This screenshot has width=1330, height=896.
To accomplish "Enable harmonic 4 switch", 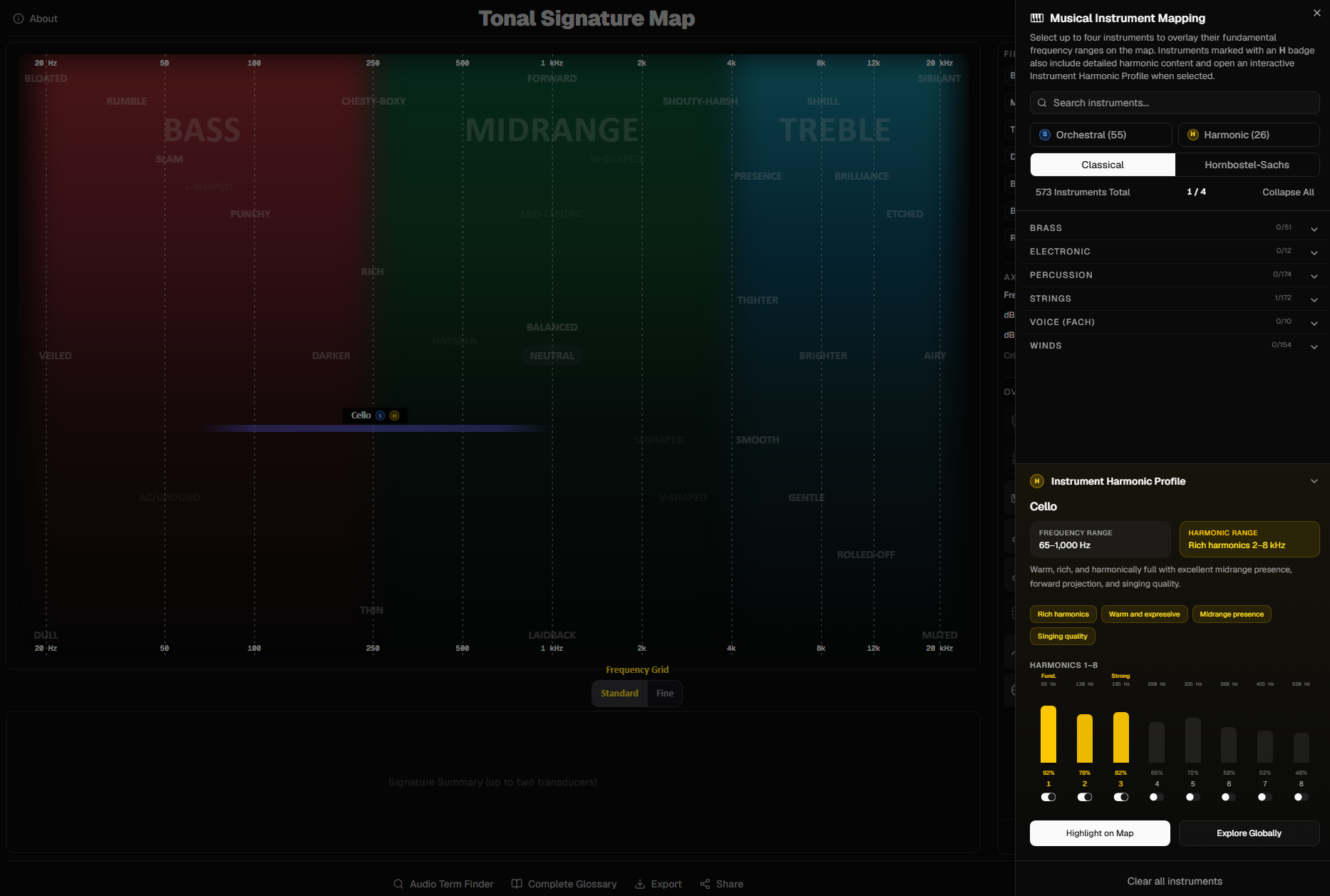I will (1157, 797).
